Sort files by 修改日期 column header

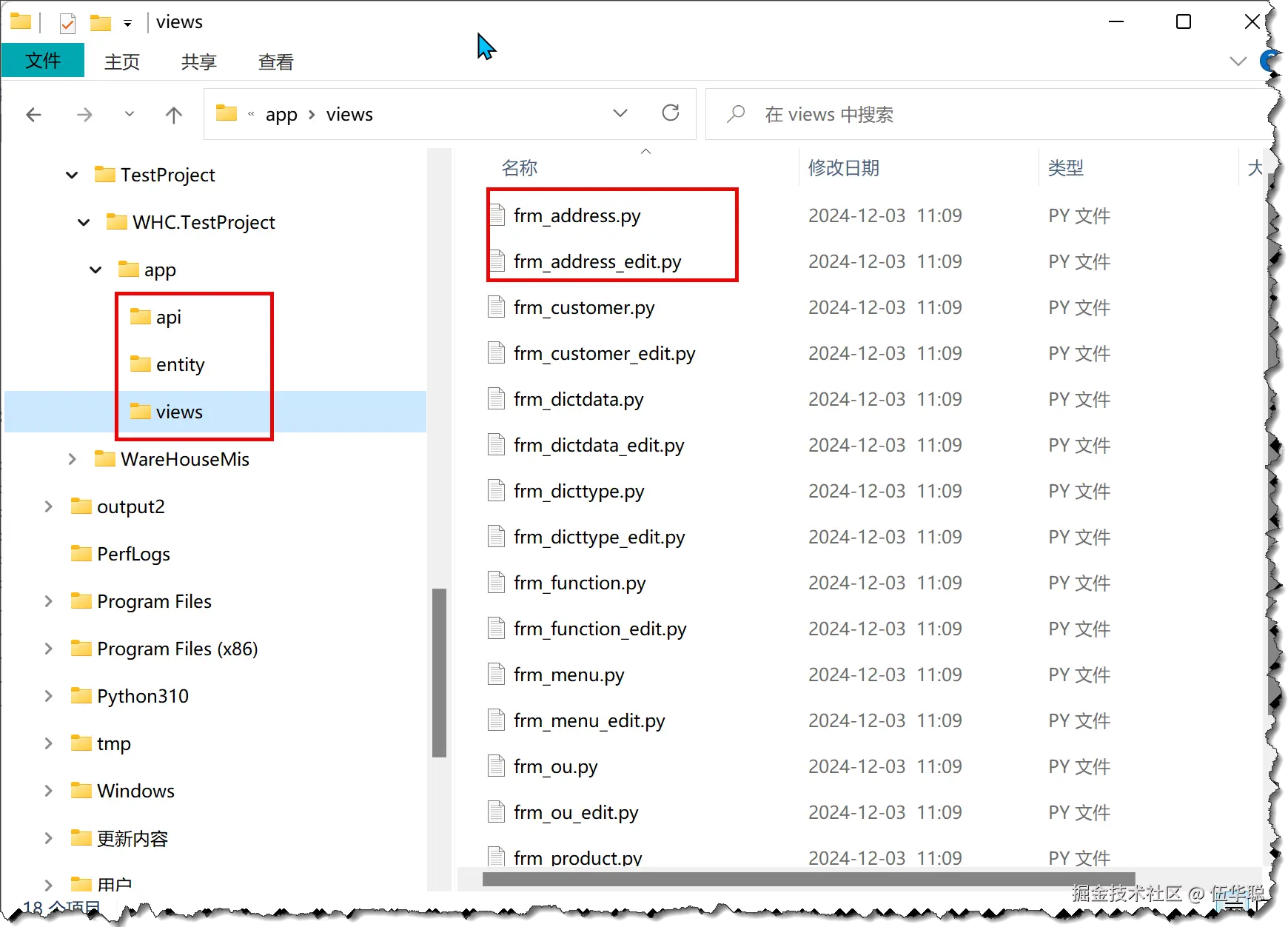point(844,168)
